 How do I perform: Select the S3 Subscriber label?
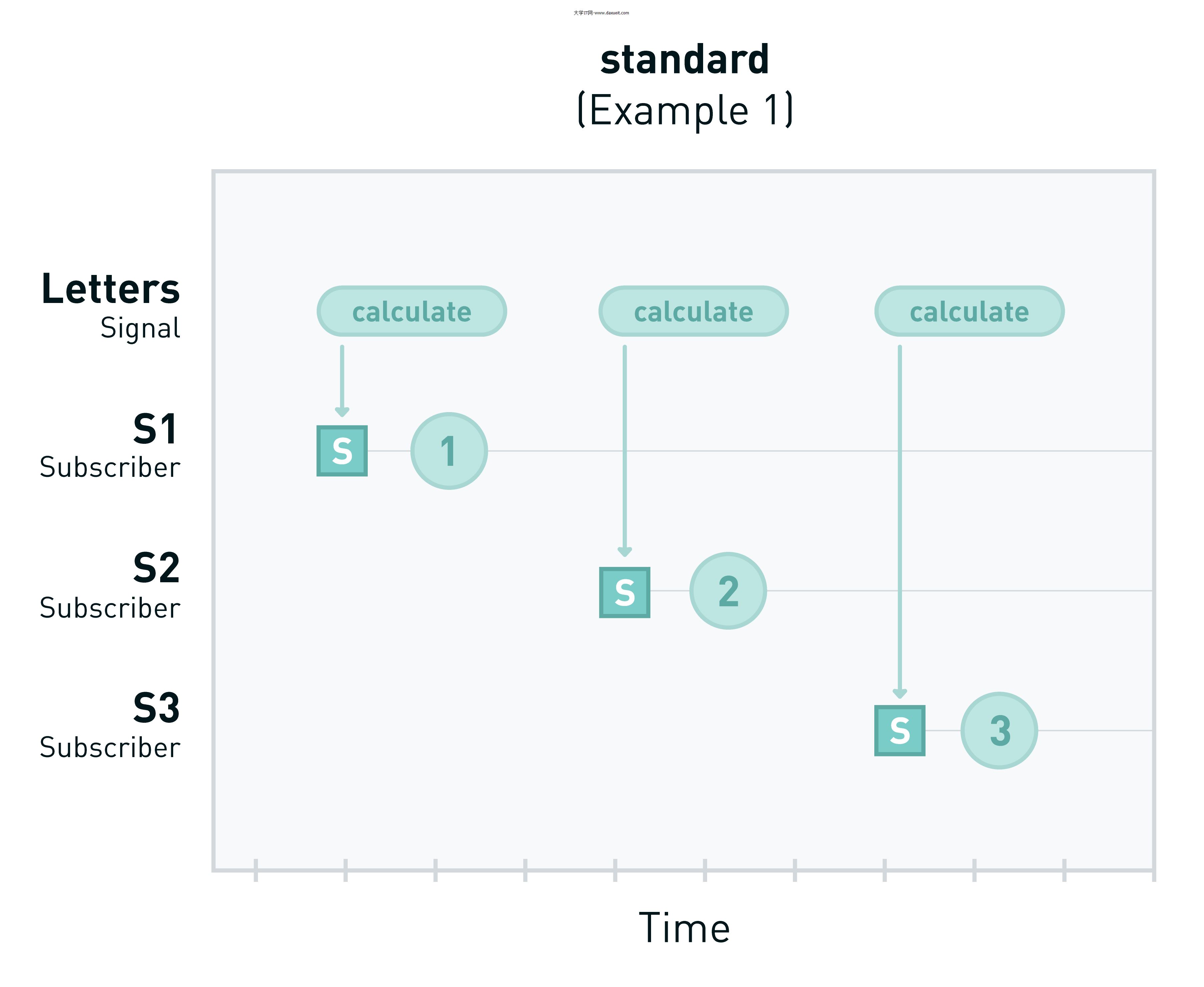click(111, 725)
